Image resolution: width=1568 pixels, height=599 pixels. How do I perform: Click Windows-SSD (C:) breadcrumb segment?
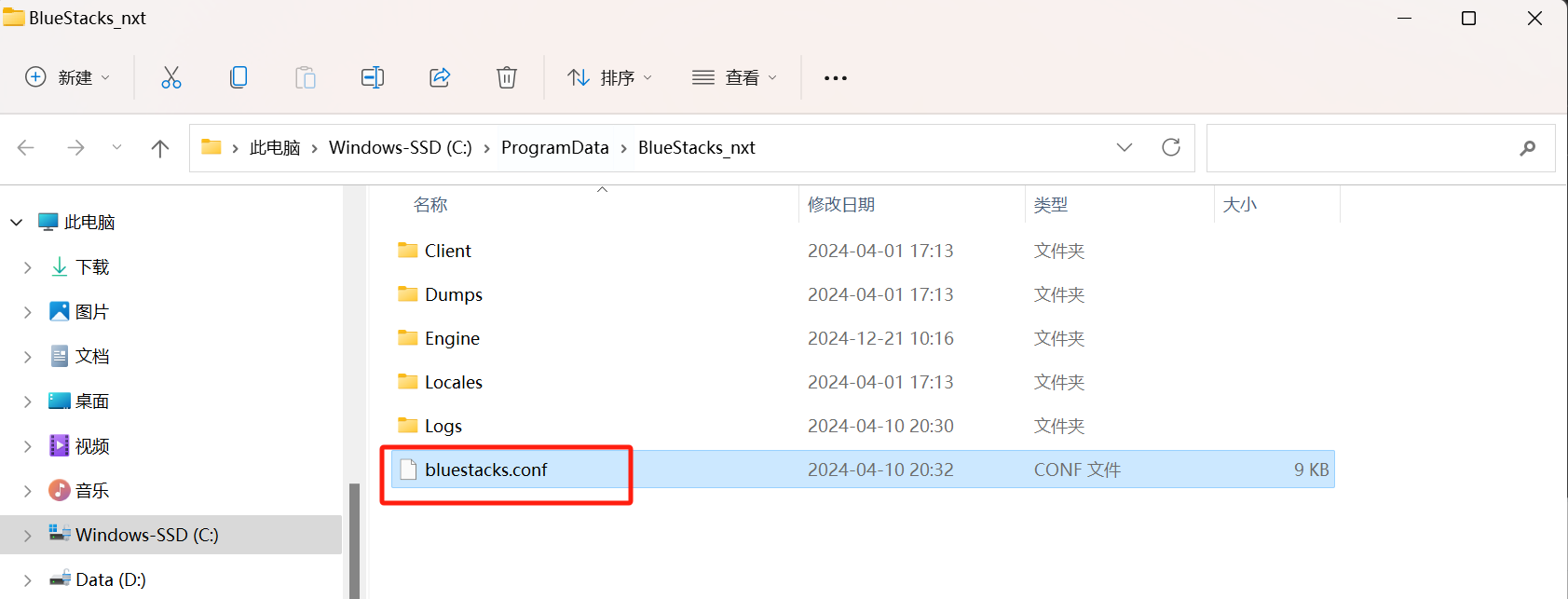tap(401, 148)
